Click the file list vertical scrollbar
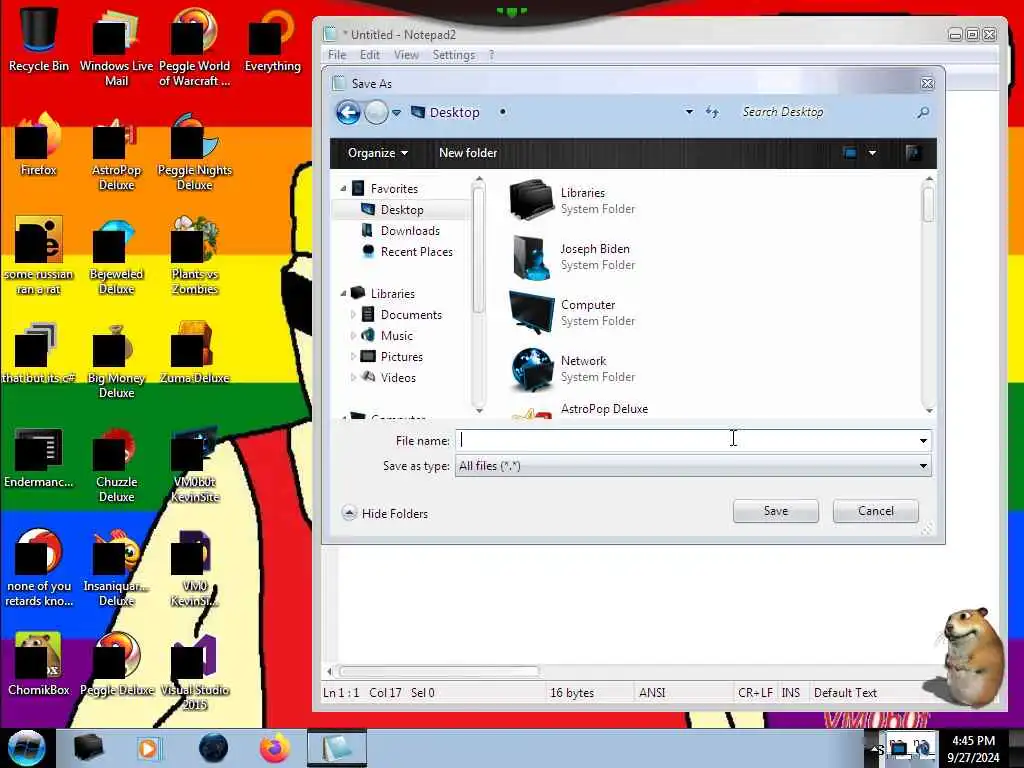 point(929,295)
